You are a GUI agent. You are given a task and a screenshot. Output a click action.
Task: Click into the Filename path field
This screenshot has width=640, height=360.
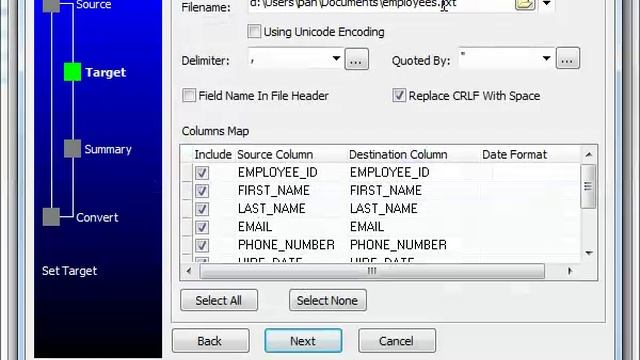(x=380, y=5)
